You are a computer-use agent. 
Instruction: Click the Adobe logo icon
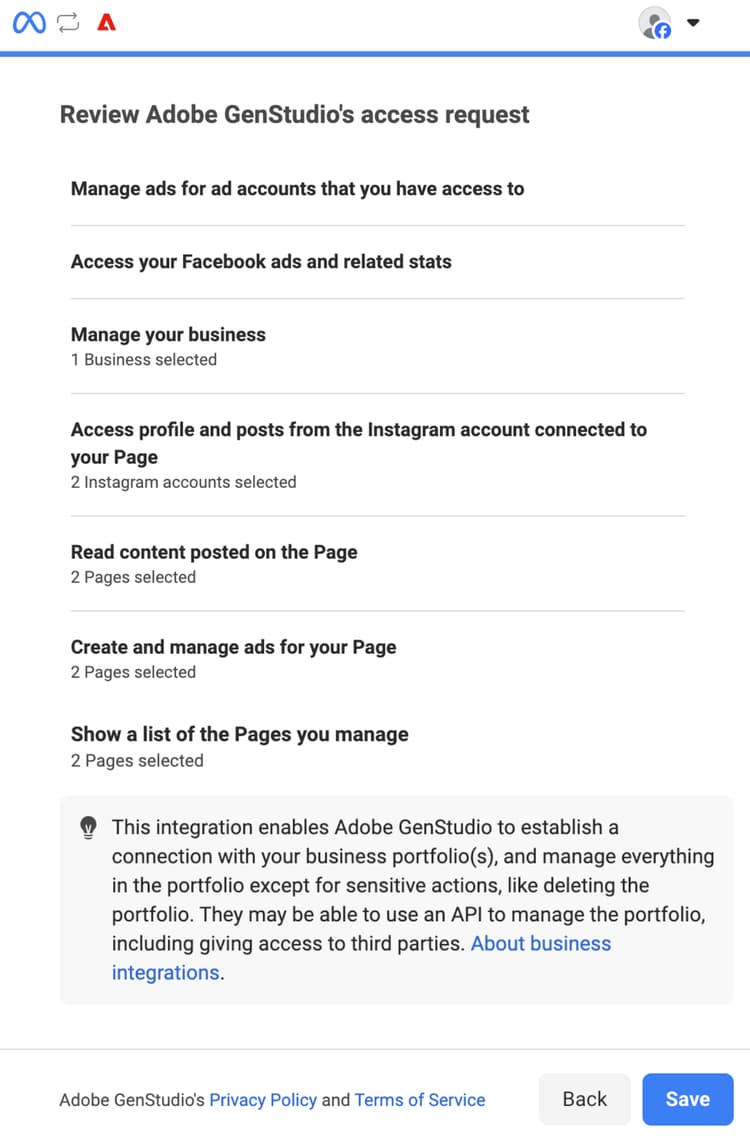click(x=106, y=22)
